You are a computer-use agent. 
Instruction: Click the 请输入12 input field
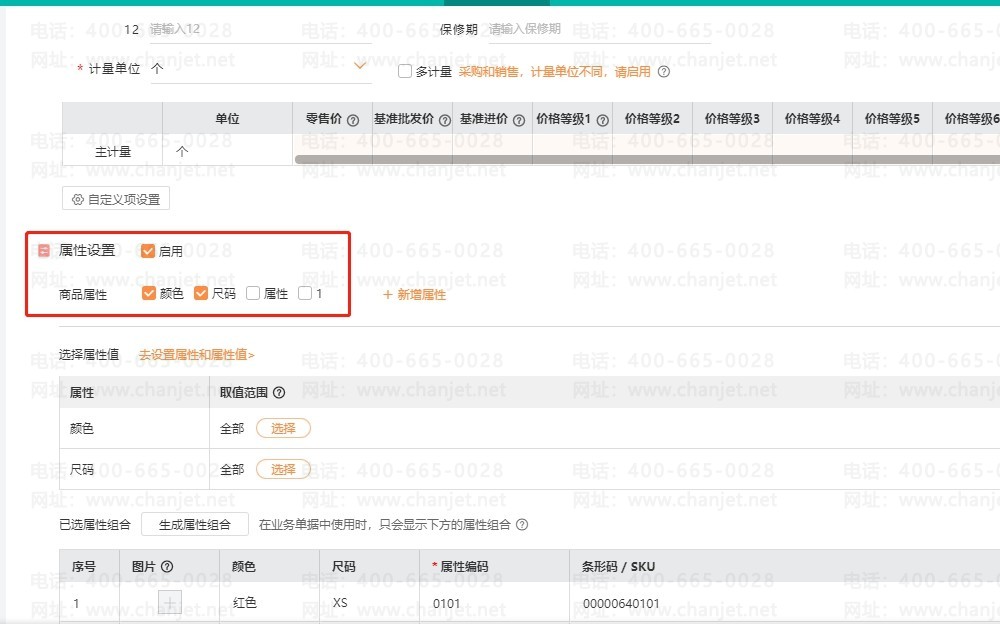(260, 29)
